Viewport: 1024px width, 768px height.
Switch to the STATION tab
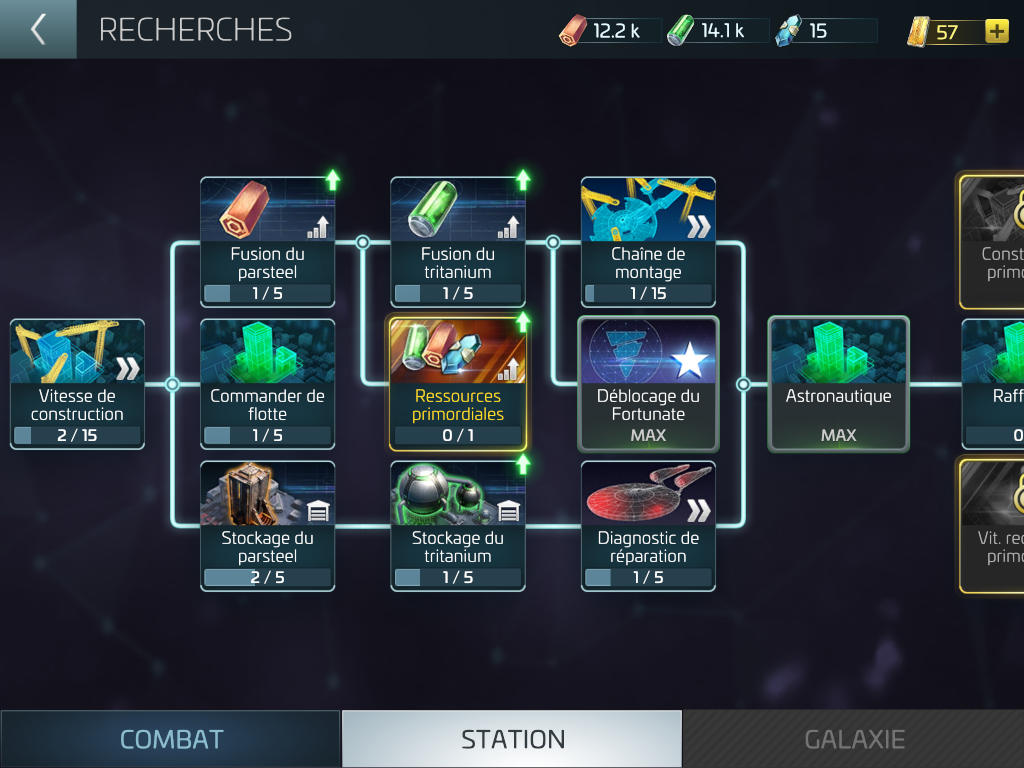512,739
